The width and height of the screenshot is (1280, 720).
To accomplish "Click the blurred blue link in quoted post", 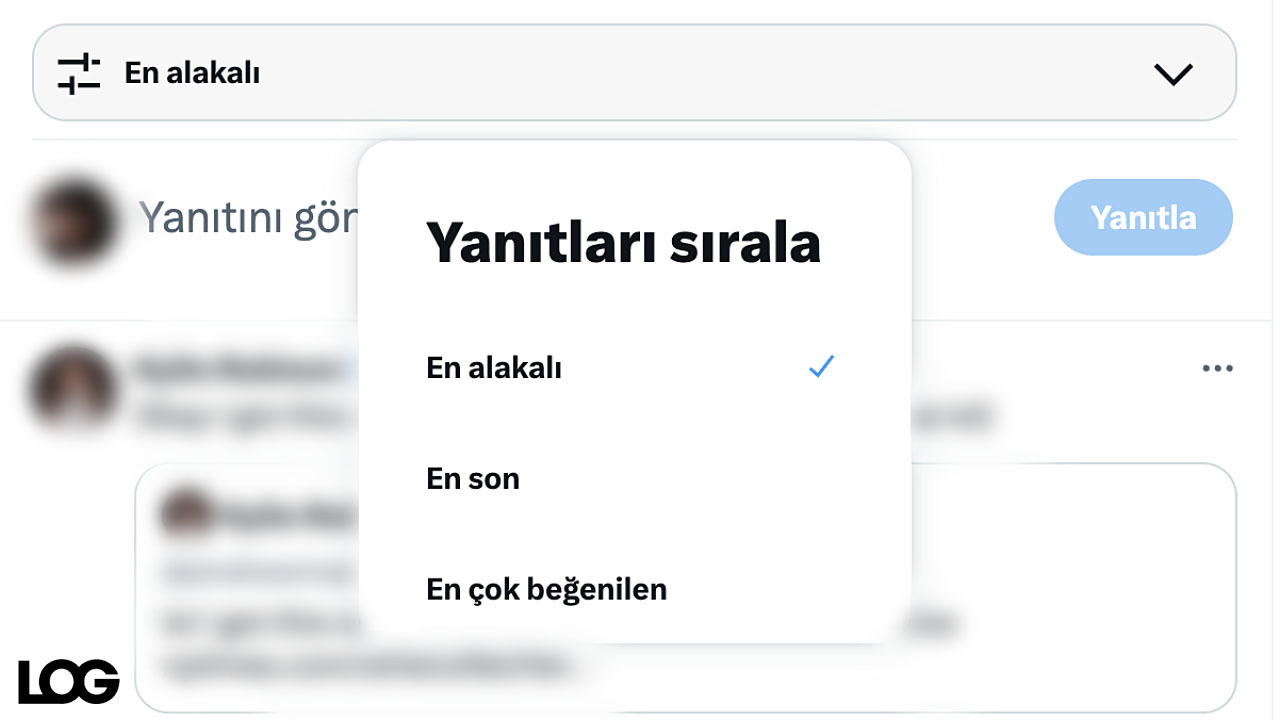I will [x=258, y=572].
